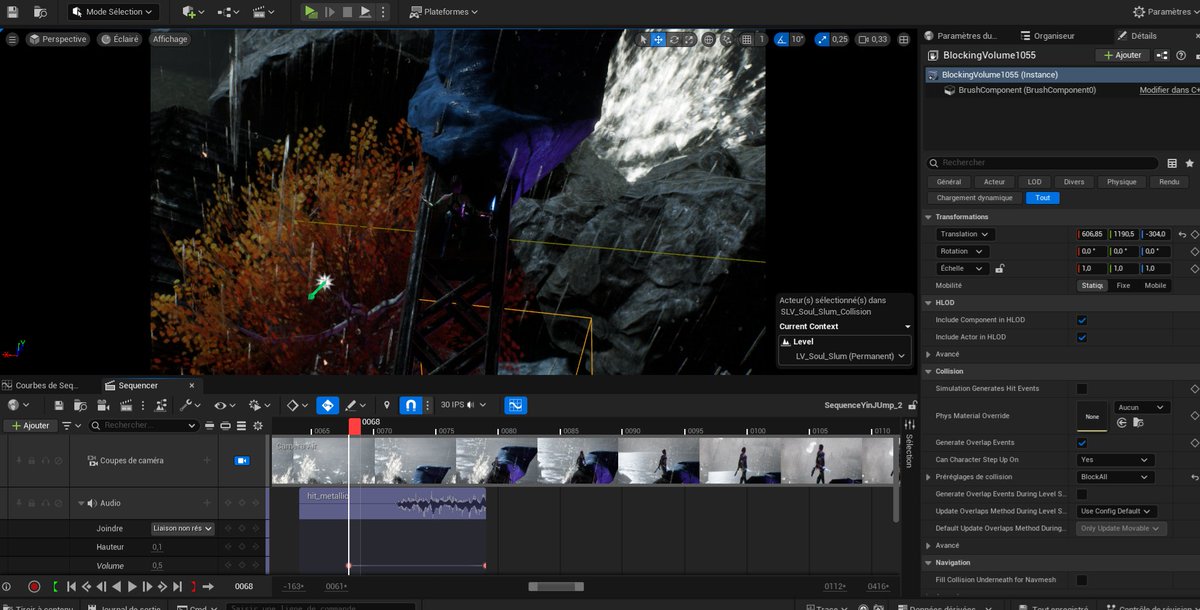The image size is (1200, 610).
Task: Toggle grid snapping in the viewport toolbar
Action: 747,39
